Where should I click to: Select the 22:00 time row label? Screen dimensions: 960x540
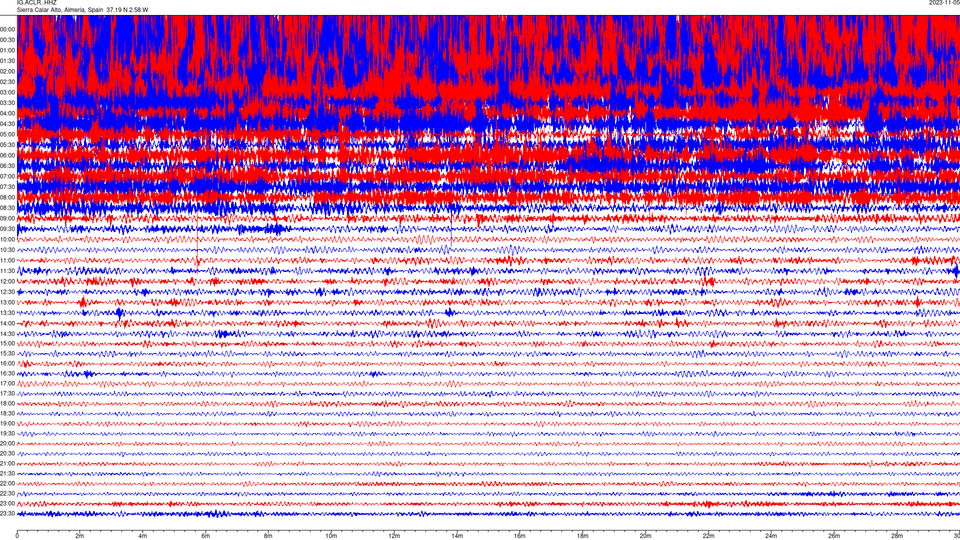[7, 484]
